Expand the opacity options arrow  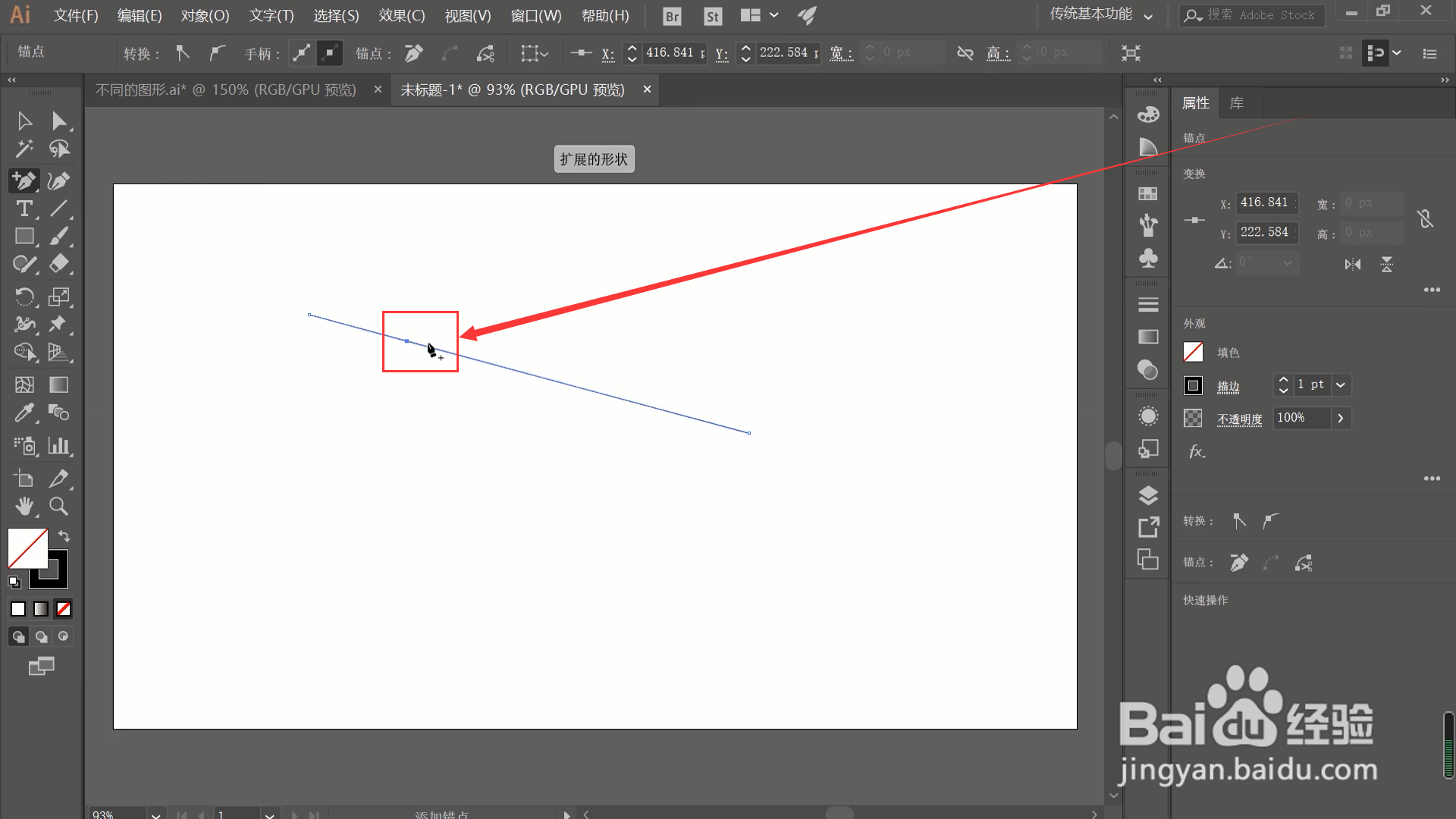1341,418
